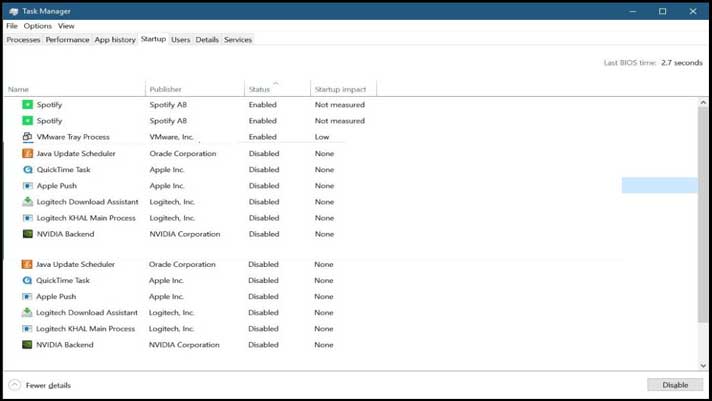Switch to the Processes tab
712x401 pixels.
coord(23,40)
